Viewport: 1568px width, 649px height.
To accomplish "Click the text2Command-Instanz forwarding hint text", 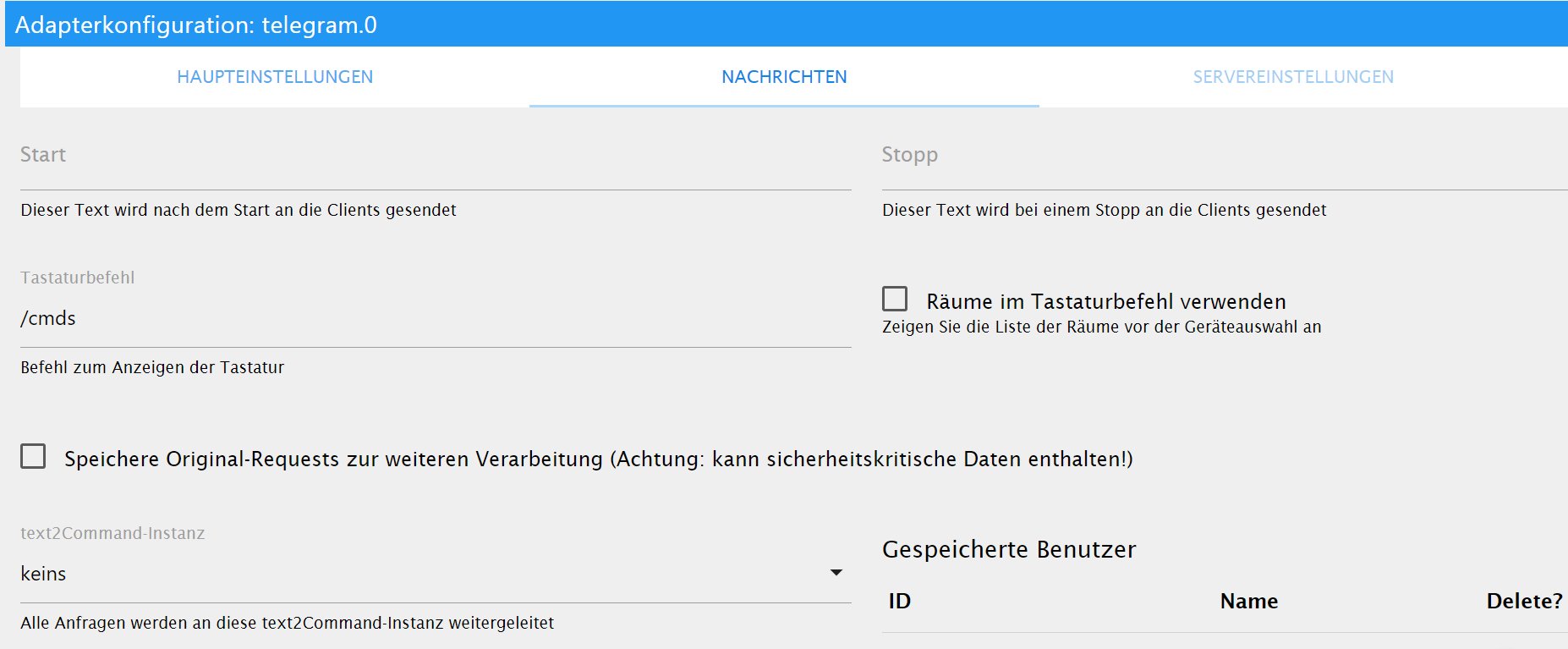I will pyautogui.click(x=288, y=624).
